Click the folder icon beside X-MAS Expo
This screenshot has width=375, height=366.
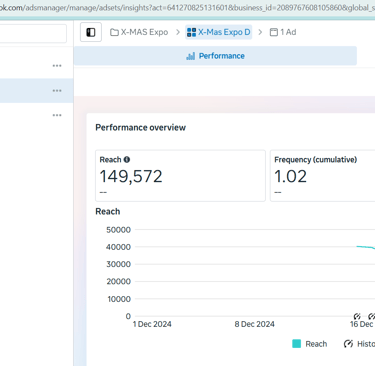coord(114,32)
